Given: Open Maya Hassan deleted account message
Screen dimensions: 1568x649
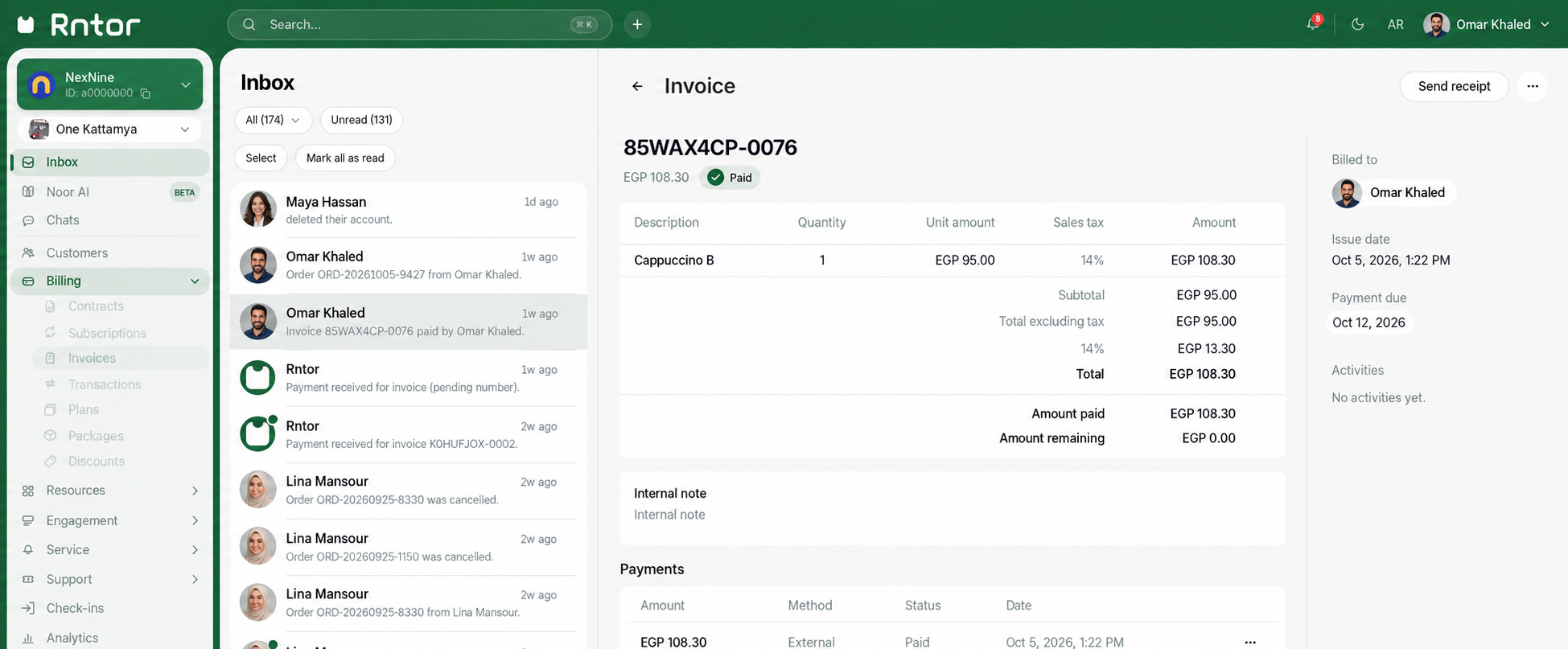Looking at the screenshot, I should (409, 210).
